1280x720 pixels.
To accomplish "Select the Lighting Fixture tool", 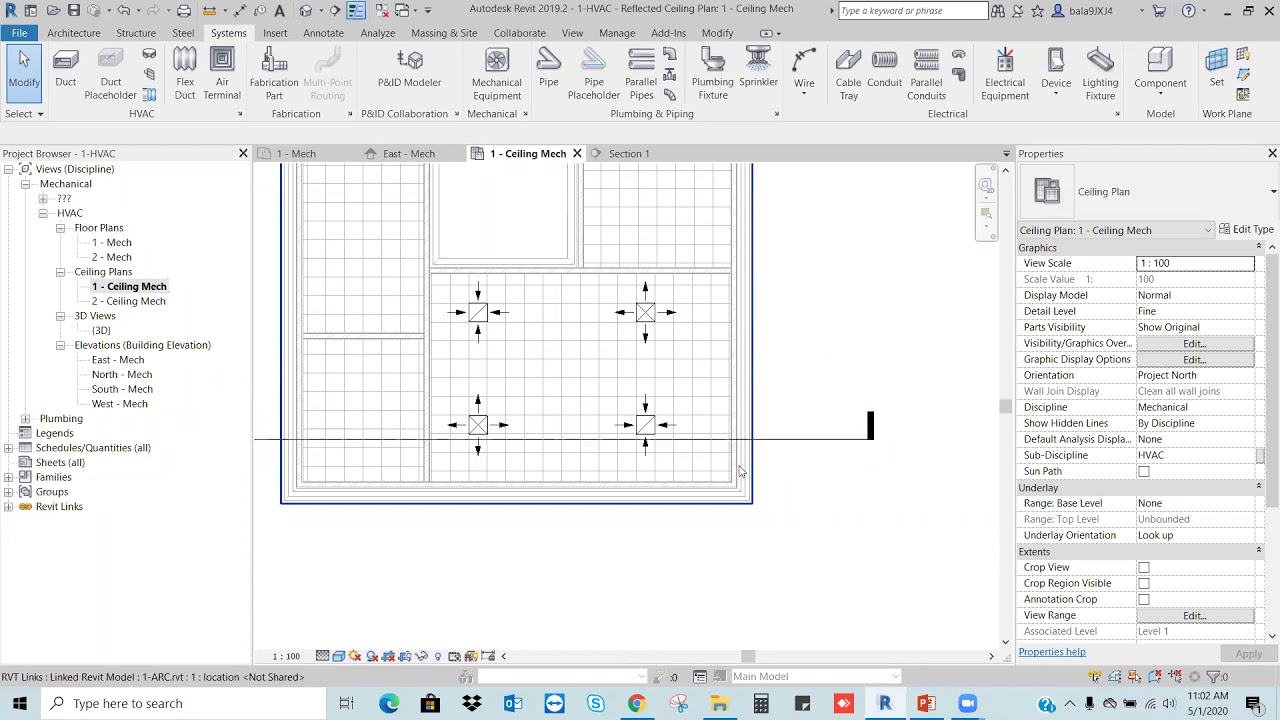I will [1100, 75].
